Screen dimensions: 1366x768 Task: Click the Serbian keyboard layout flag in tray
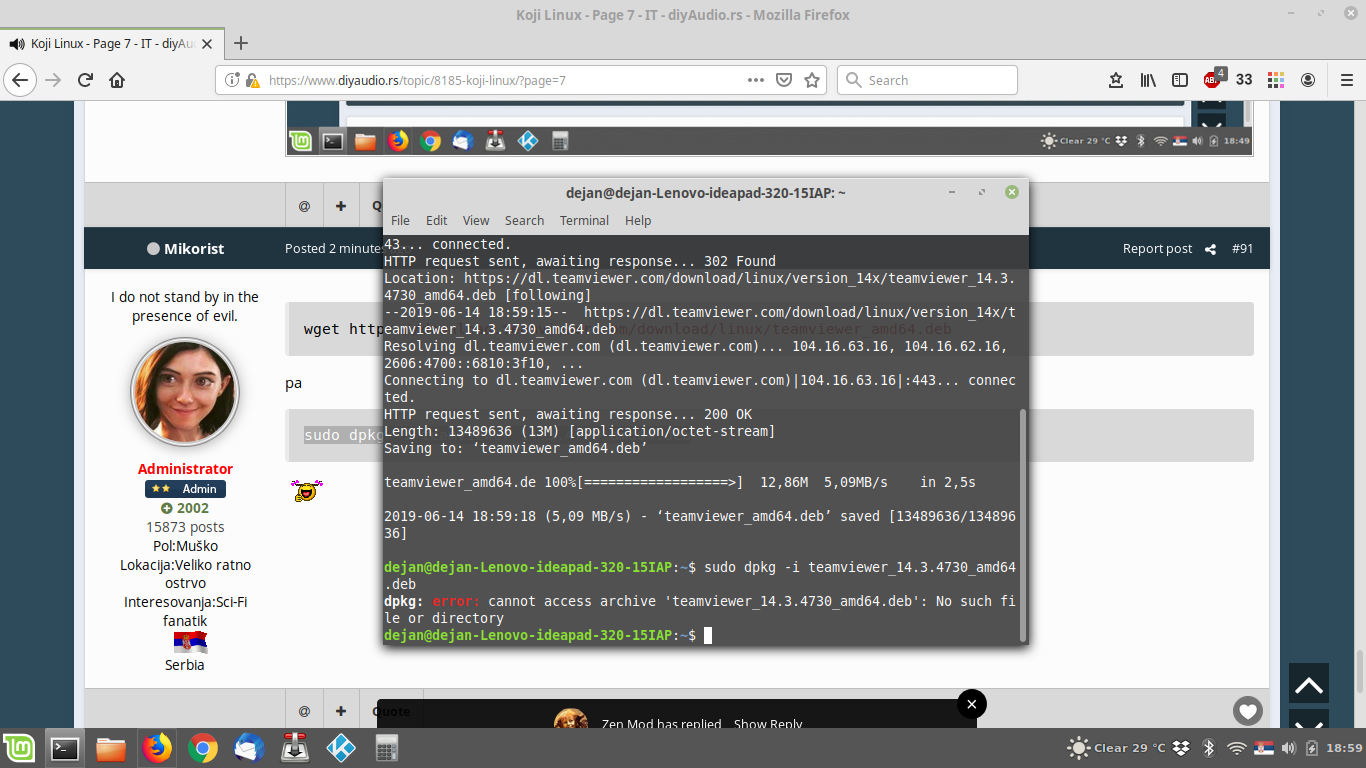point(1262,748)
